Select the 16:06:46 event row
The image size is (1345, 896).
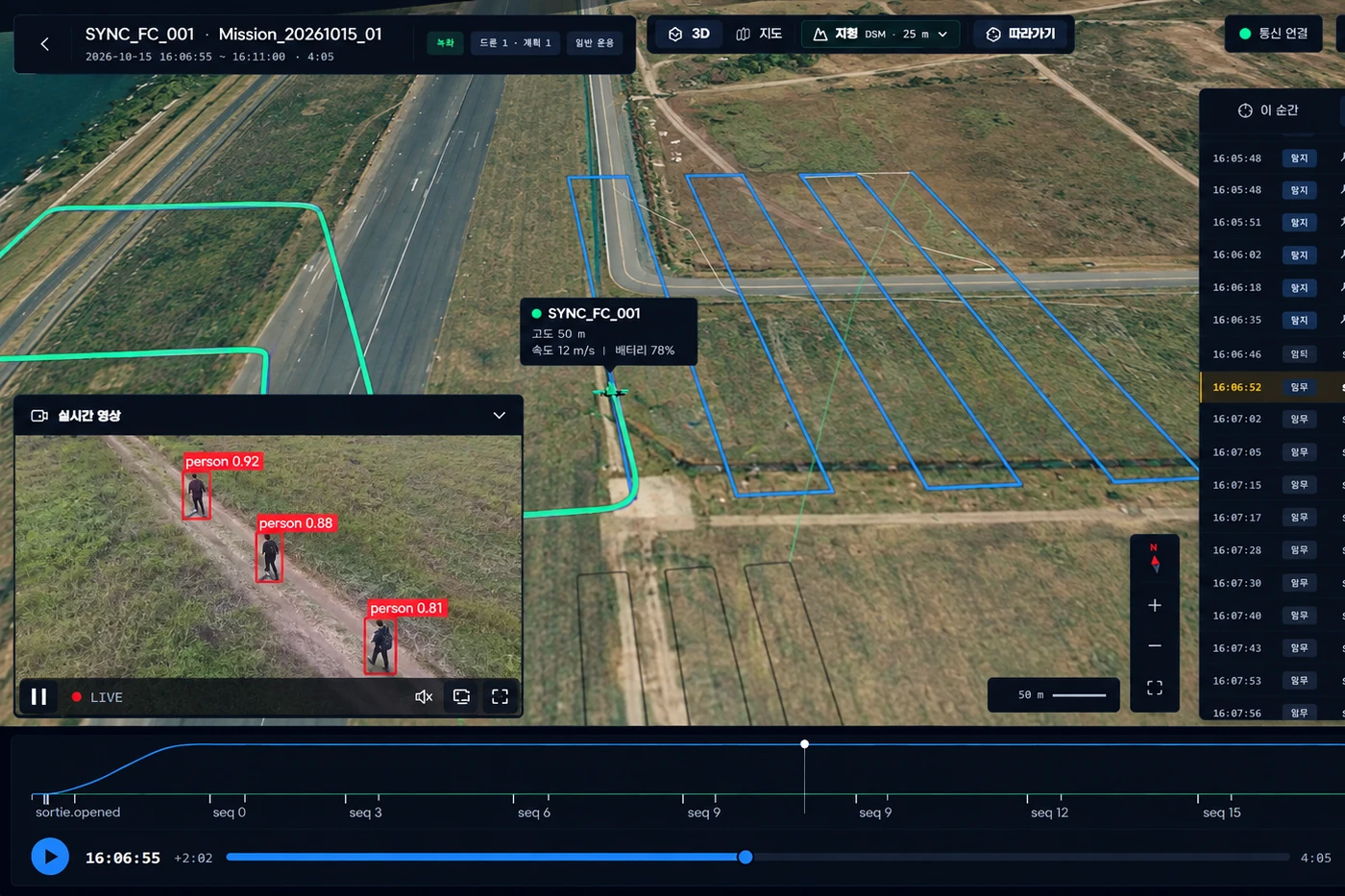(x=1272, y=354)
